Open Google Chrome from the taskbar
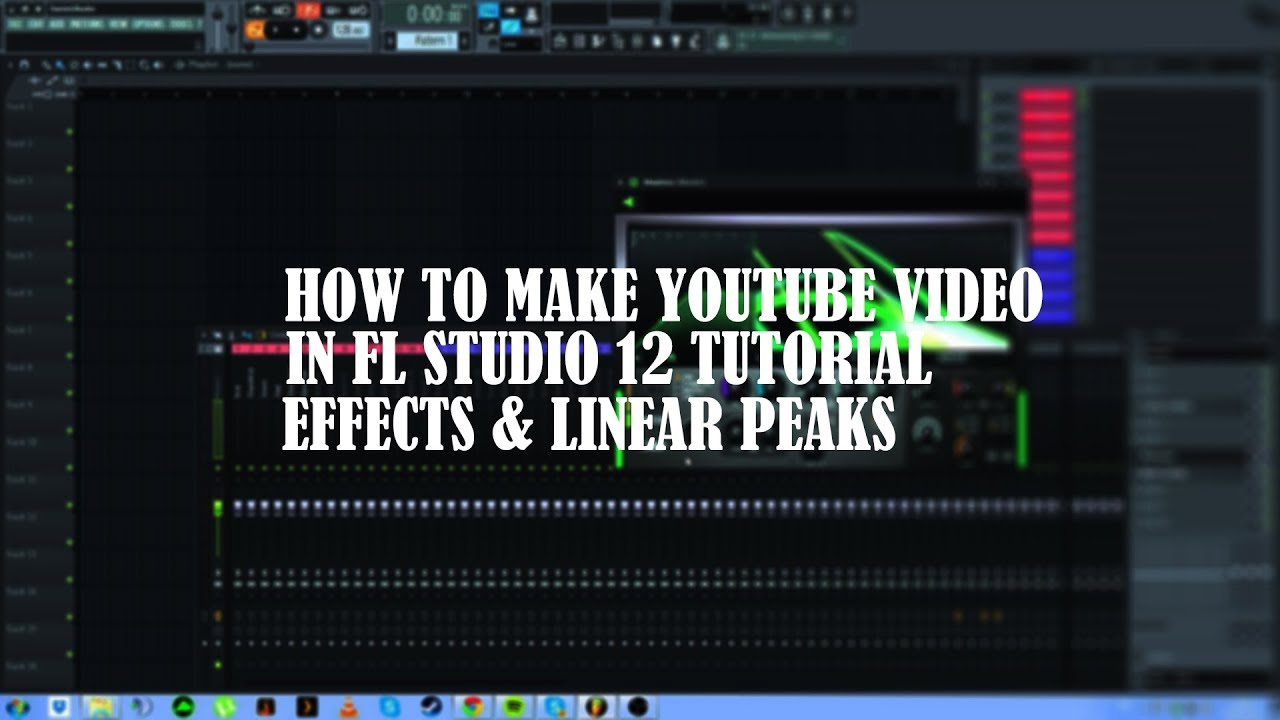1280x720 pixels. click(x=471, y=707)
